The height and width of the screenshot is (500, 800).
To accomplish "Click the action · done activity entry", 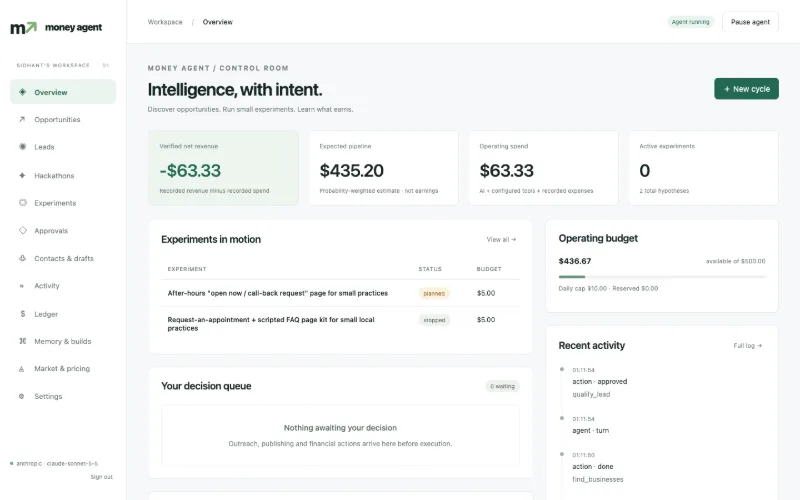I will click(592, 466).
